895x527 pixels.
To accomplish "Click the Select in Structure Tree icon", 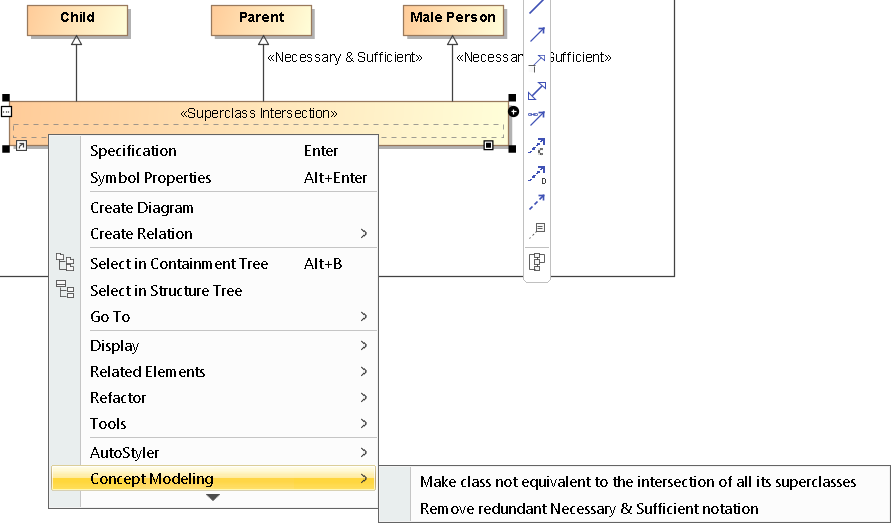I will click(x=65, y=290).
